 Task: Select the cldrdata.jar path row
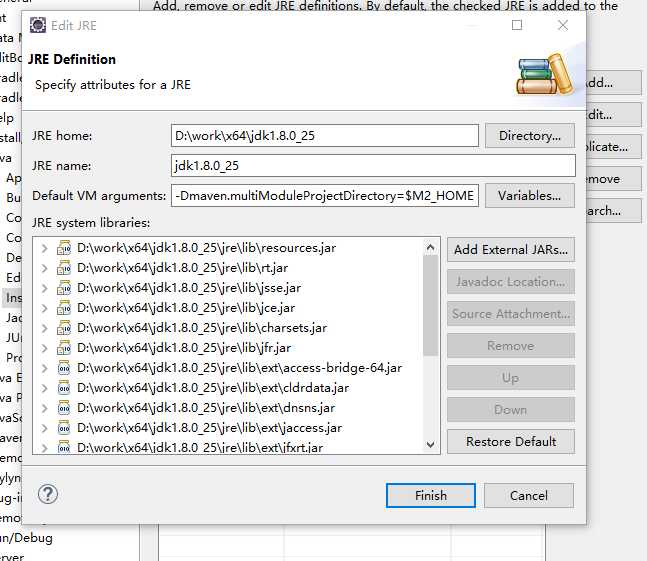213,388
